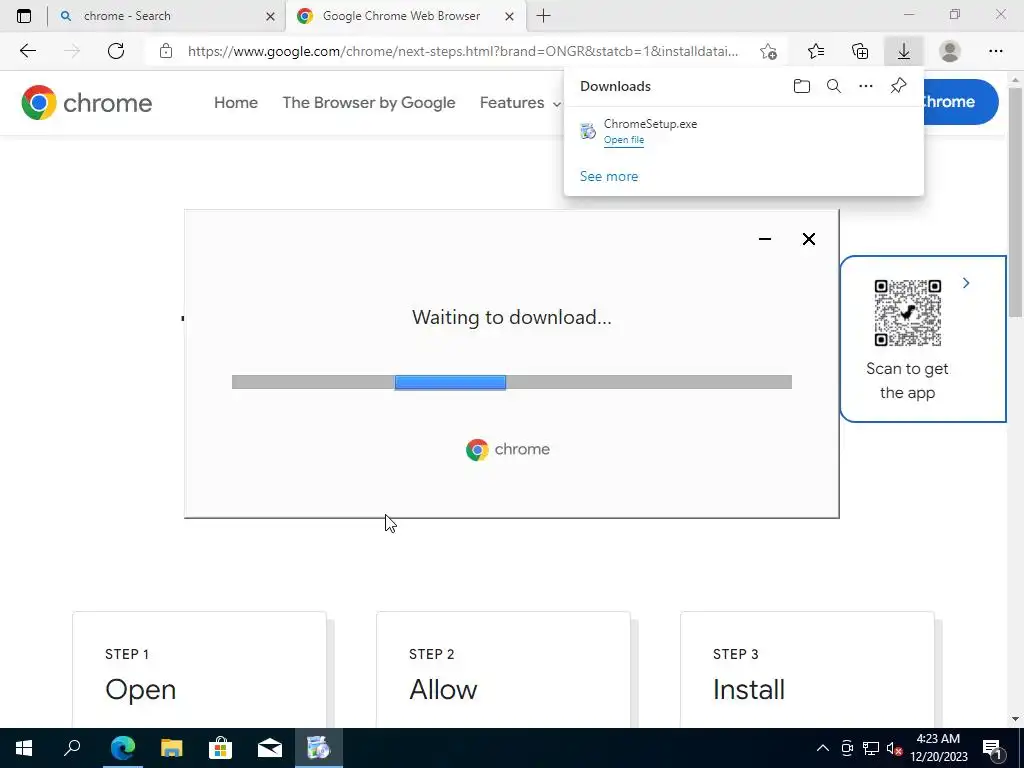
Task: Refresh the current page
Action: [x=116, y=51]
